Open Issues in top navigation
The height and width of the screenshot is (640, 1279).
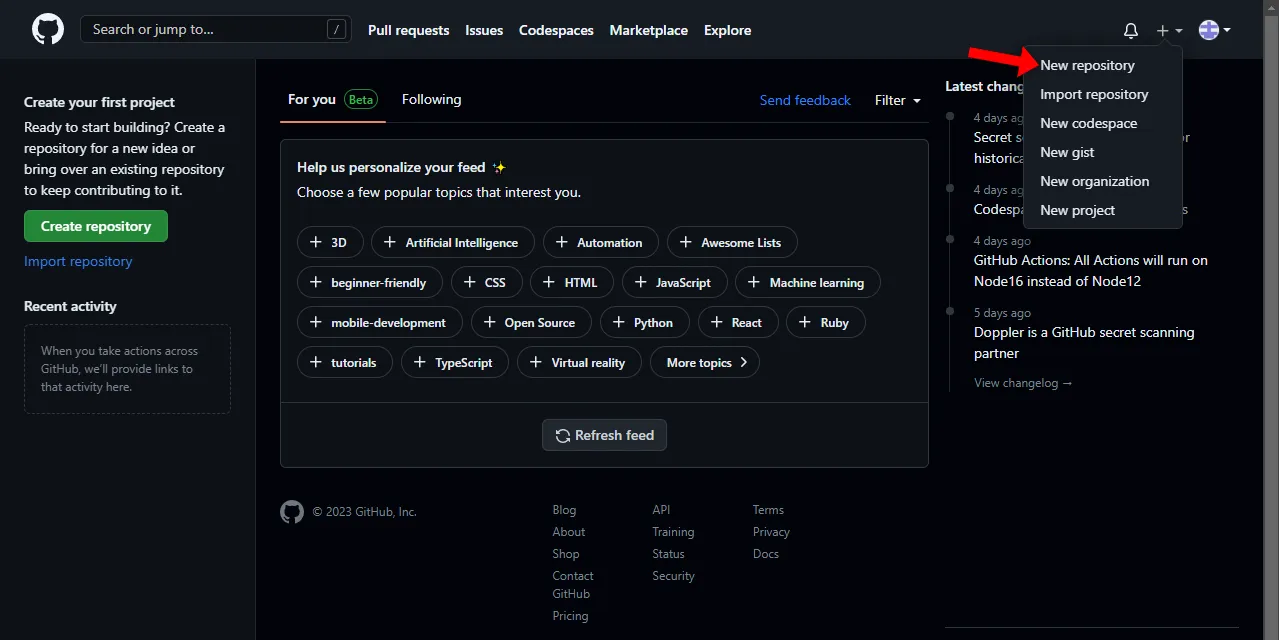tap(484, 30)
